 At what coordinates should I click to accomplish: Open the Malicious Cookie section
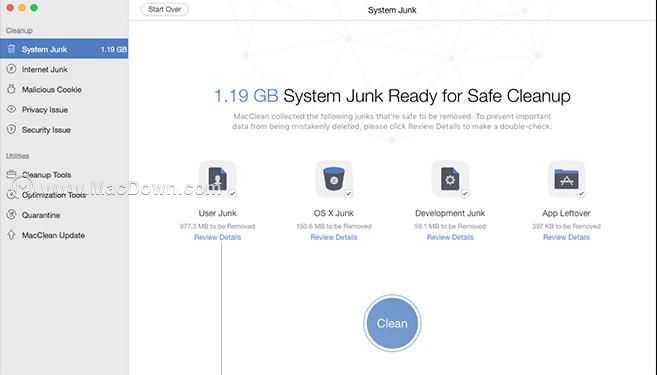coord(64,89)
